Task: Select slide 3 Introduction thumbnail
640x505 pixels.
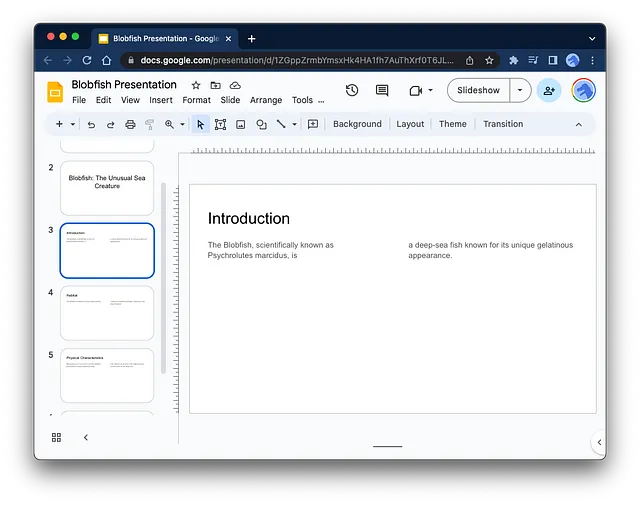Action: 107,251
